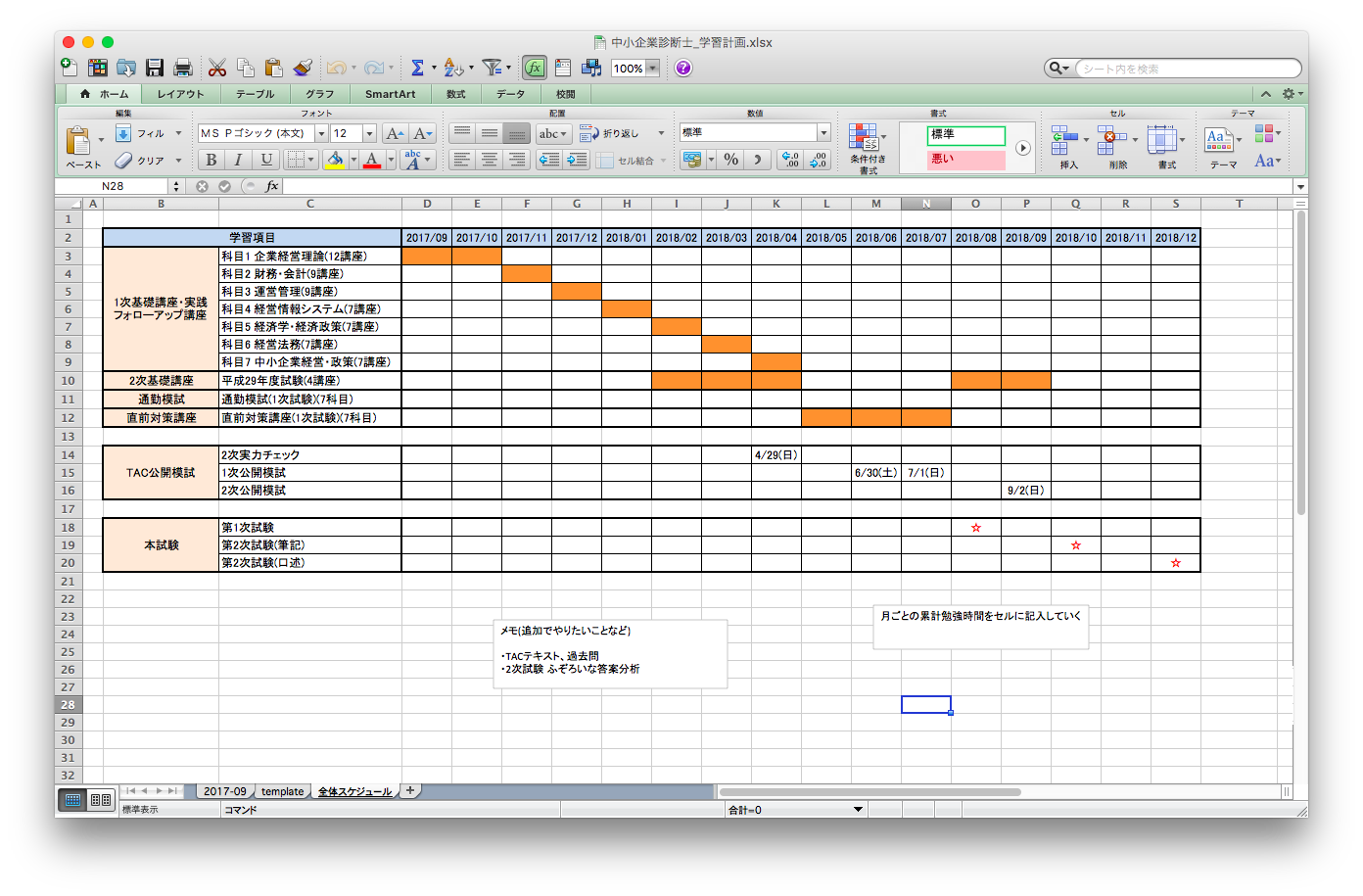1363x896 pixels.
Task: Open the template gallery icon
Action: pos(98,68)
